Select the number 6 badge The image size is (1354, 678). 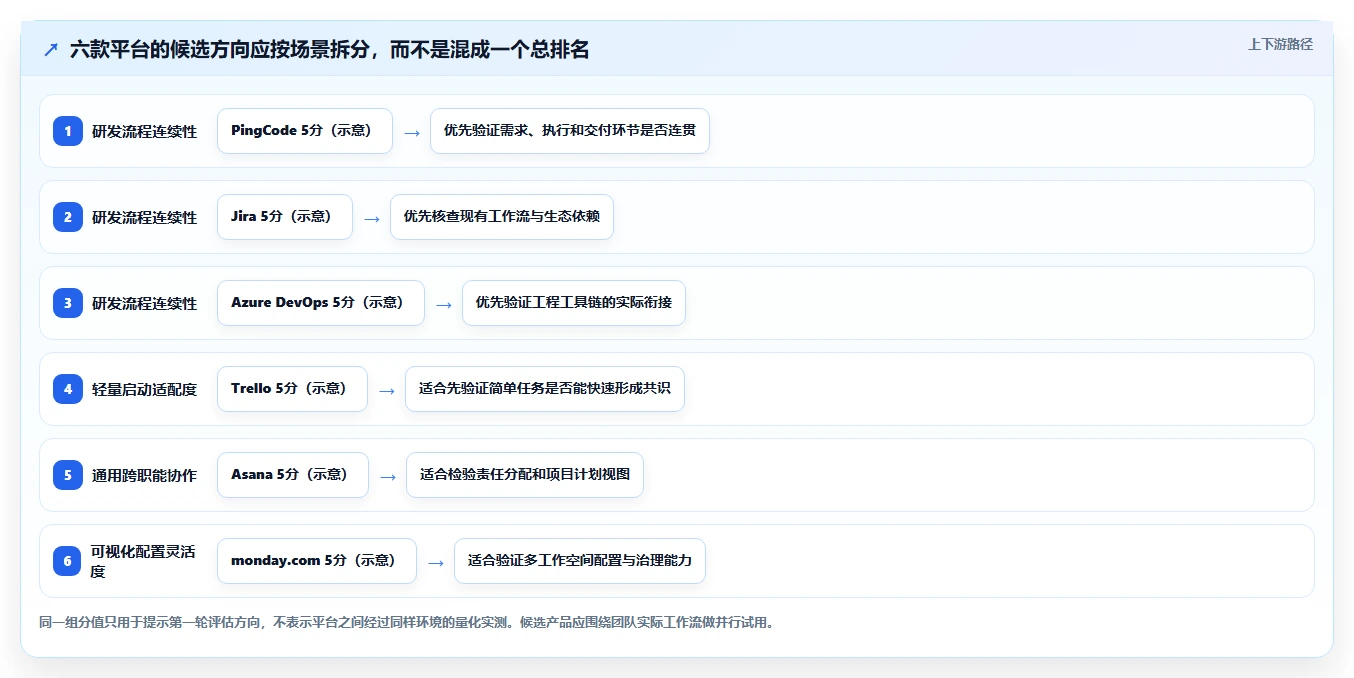[68, 561]
